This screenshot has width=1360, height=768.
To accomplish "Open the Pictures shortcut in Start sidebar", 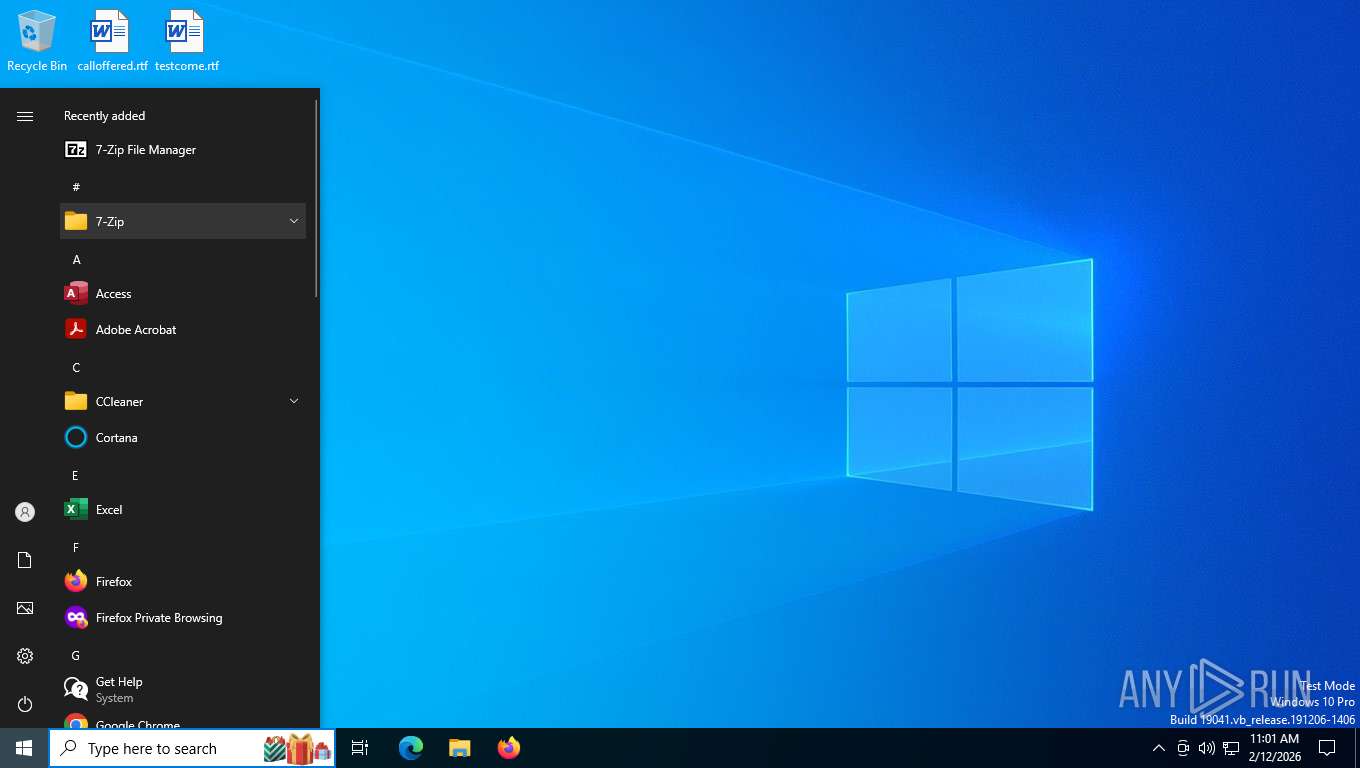I will tap(25, 608).
